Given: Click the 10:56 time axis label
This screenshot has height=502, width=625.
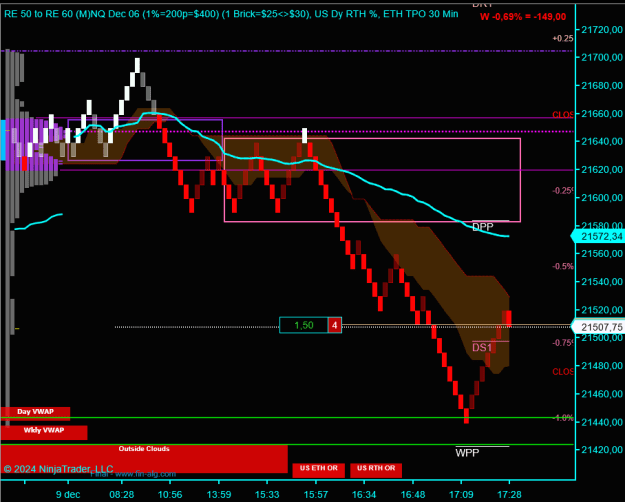Looking at the screenshot, I should pos(170,495).
